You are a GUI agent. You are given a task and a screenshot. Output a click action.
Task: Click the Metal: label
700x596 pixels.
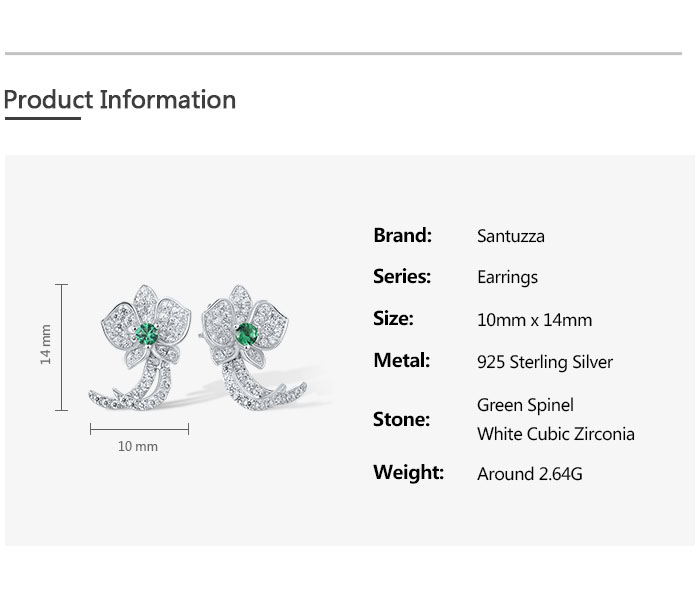point(401,361)
